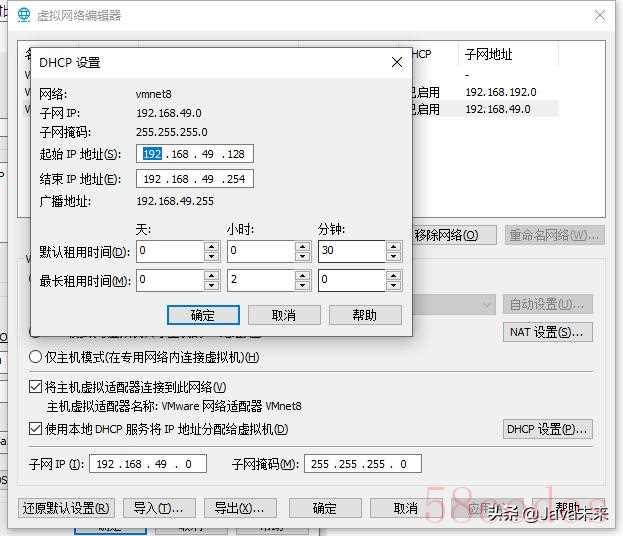The height and width of the screenshot is (536, 623).
Task: Increase maximum lease hours spinner
Action: pyautogui.click(x=301, y=275)
